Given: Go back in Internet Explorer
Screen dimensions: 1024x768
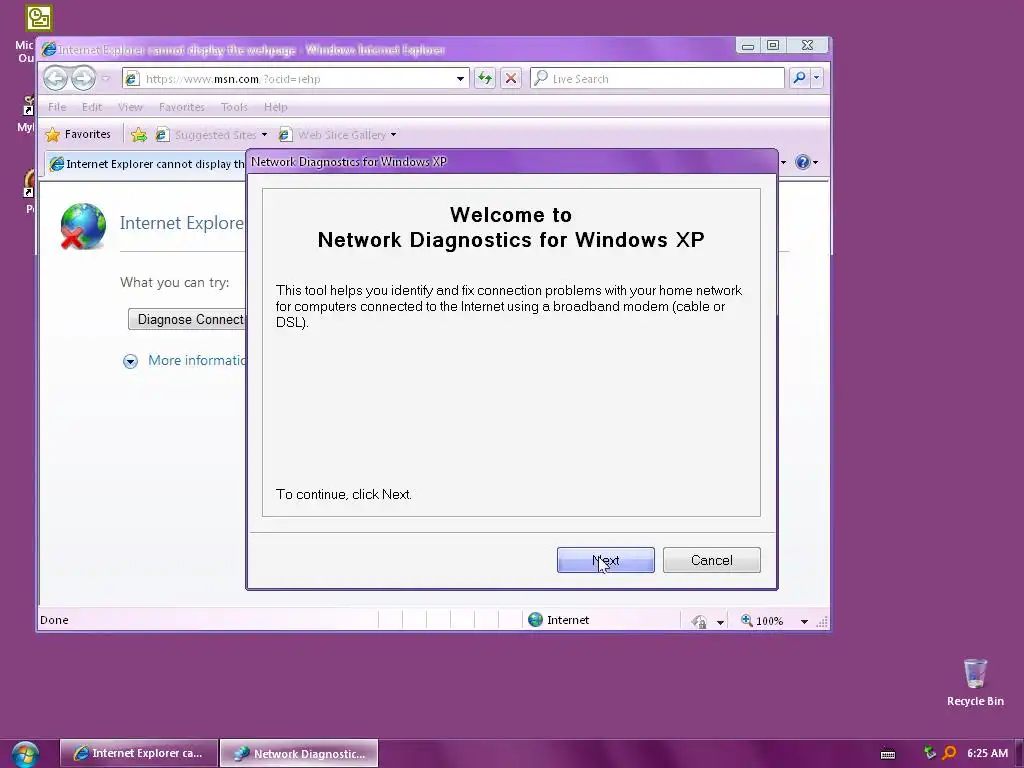Looking at the screenshot, I should coord(56,79).
